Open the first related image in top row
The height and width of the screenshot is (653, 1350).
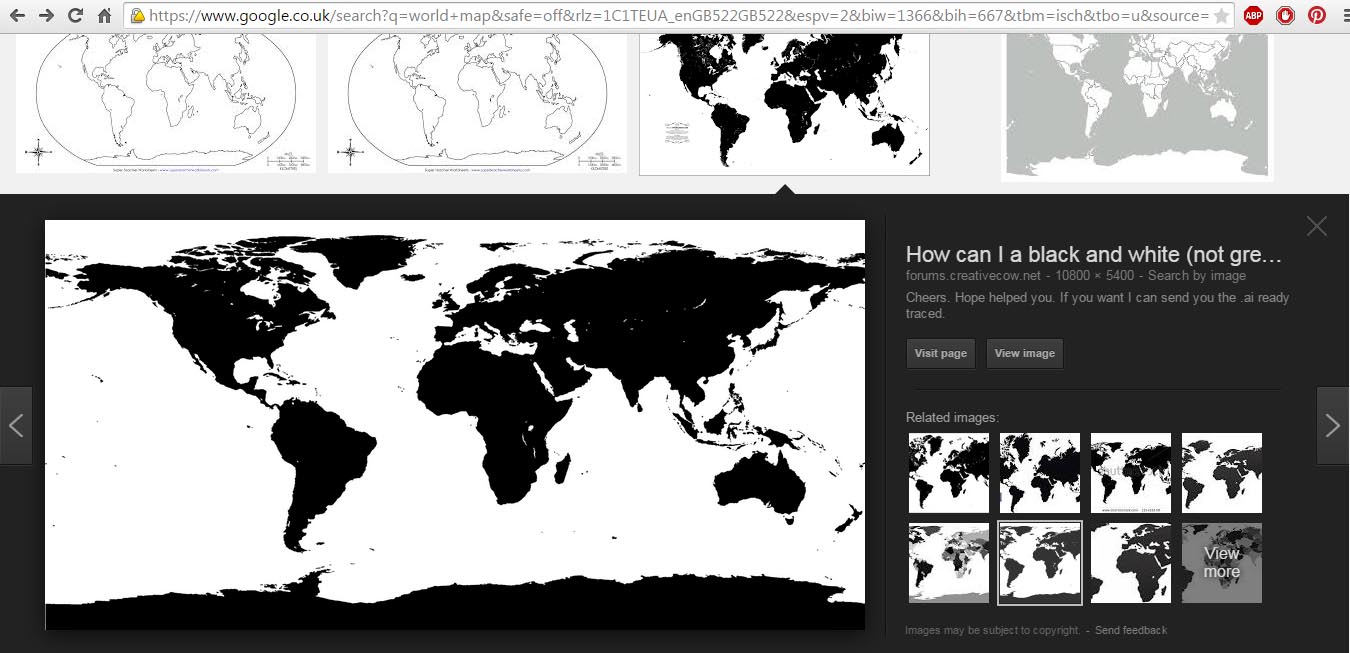[x=949, y=473]
